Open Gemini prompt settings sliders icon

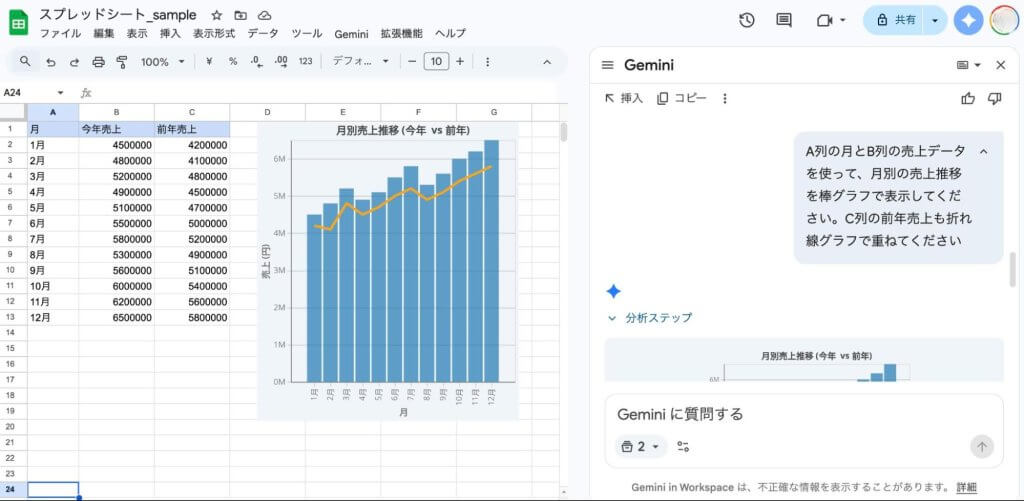pyautogui.click(x=683, y=447)
